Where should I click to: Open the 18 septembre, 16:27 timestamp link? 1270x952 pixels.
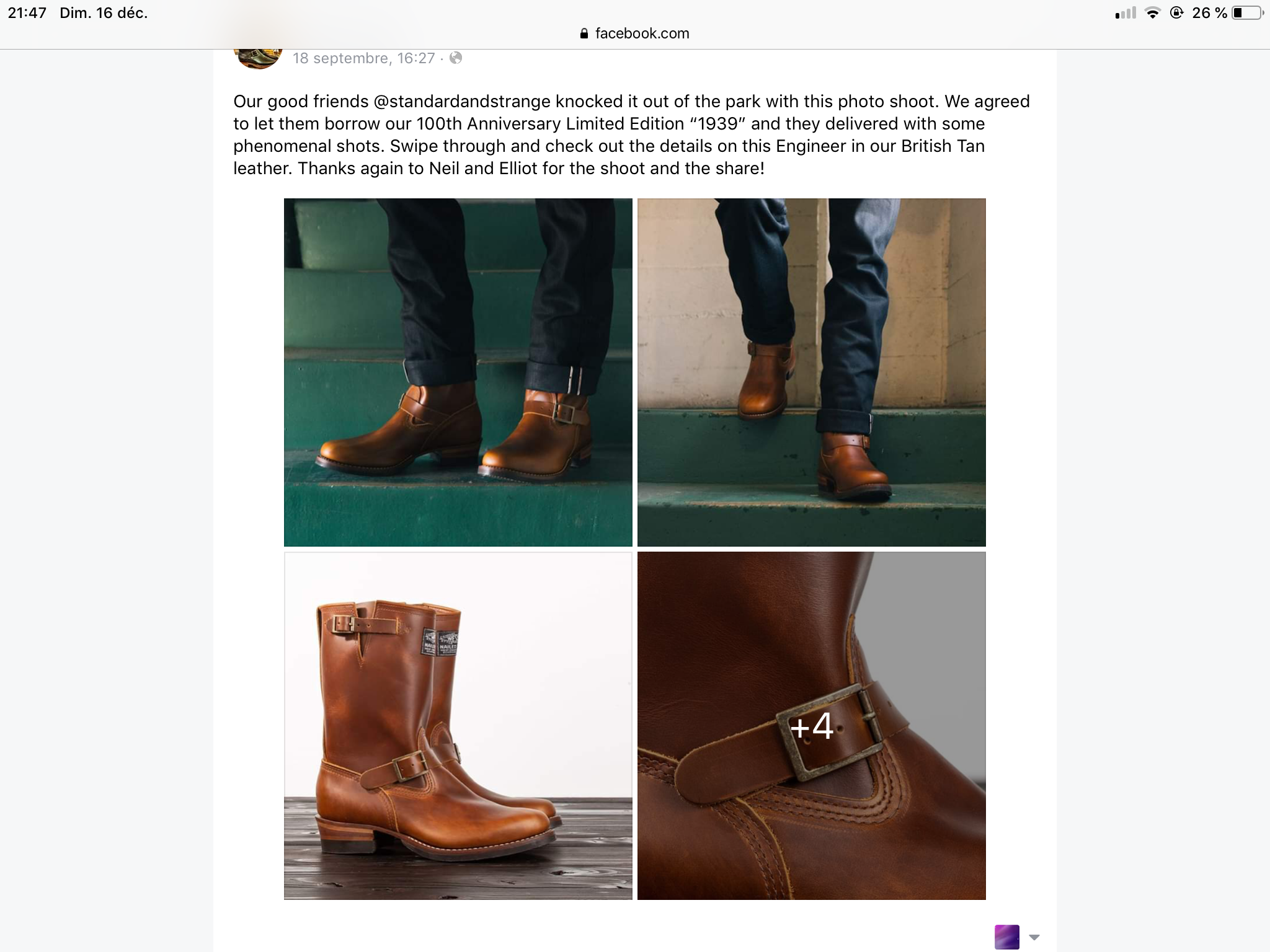[363, 58]
